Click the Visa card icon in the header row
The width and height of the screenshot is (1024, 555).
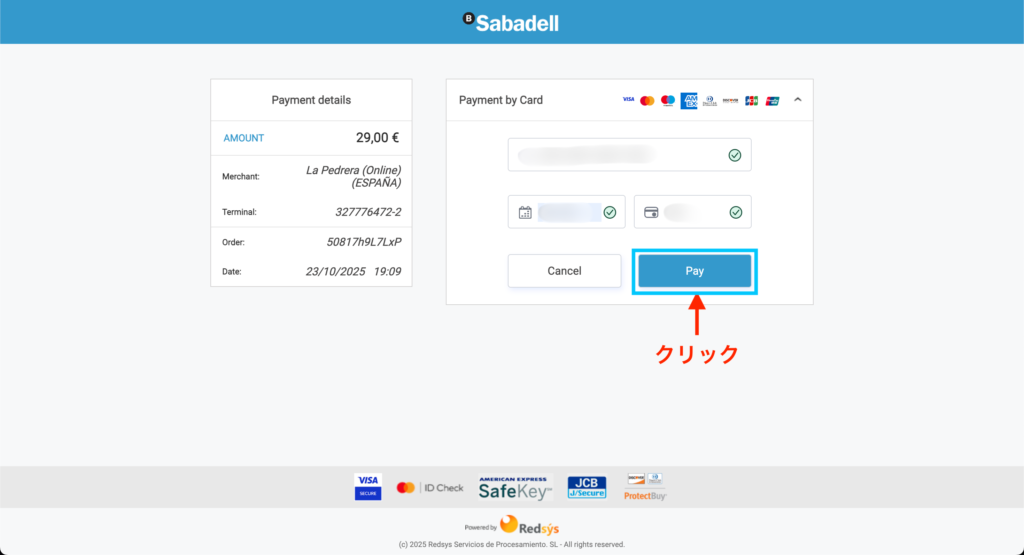628,100
